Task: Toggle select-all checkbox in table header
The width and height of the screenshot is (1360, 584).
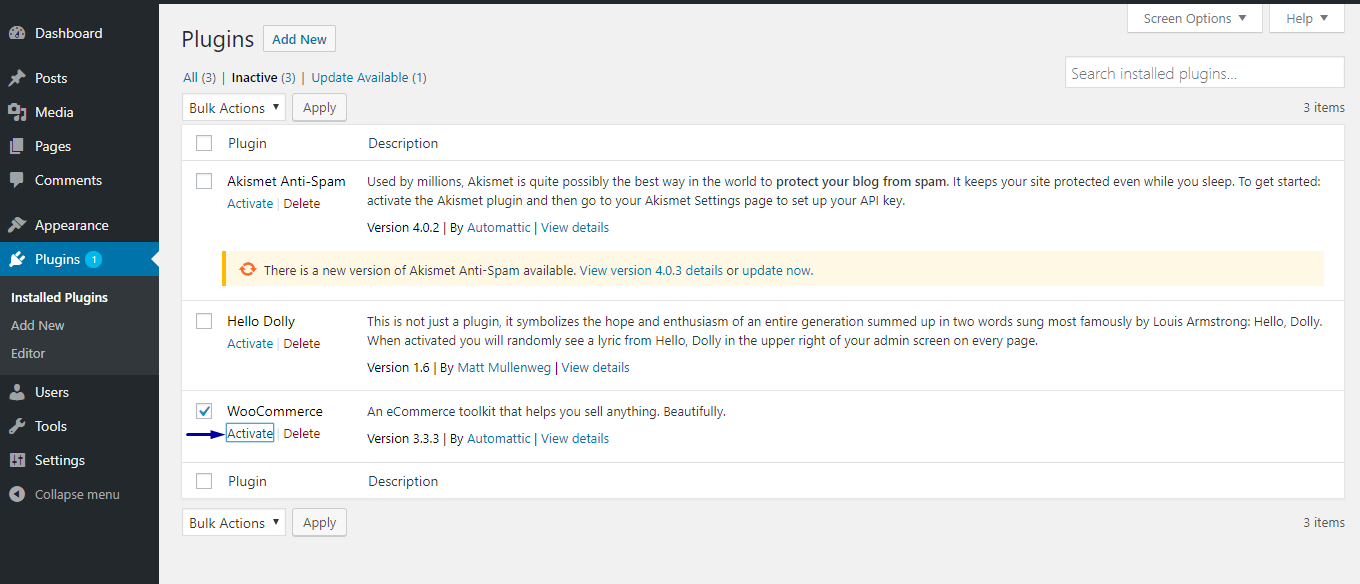Action: point(204,143)
